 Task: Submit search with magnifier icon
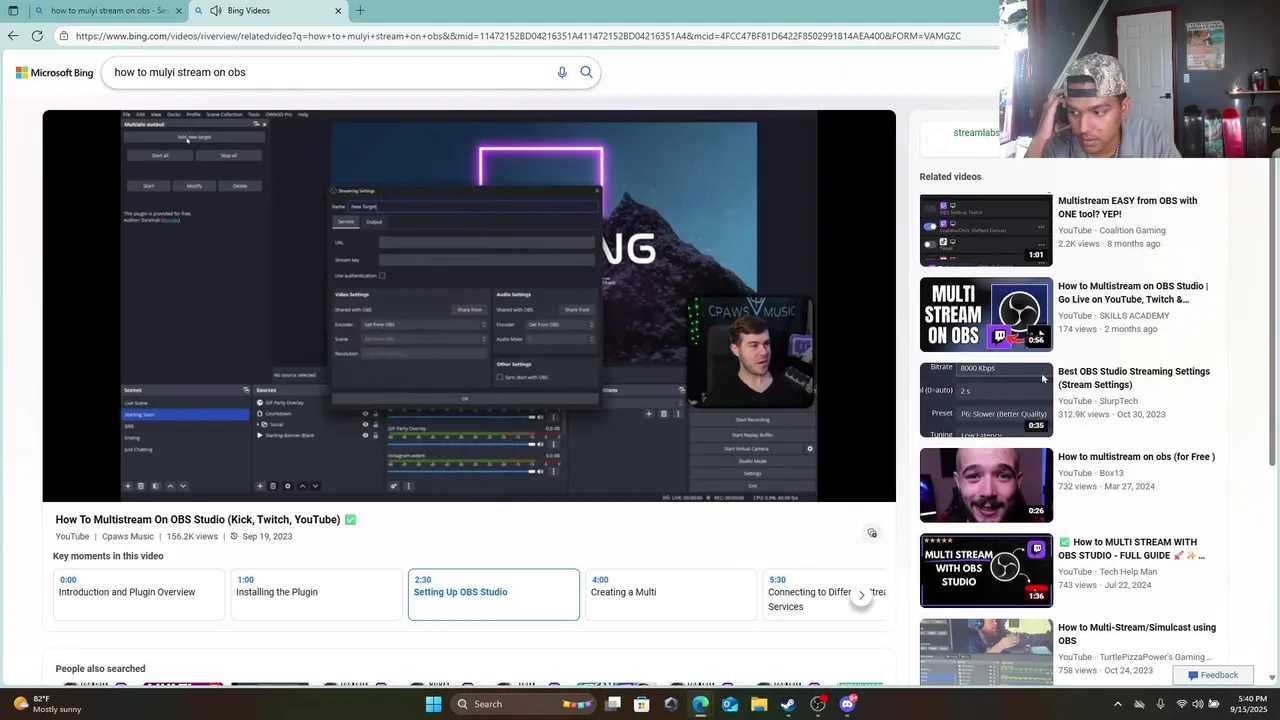coord(587,72)
